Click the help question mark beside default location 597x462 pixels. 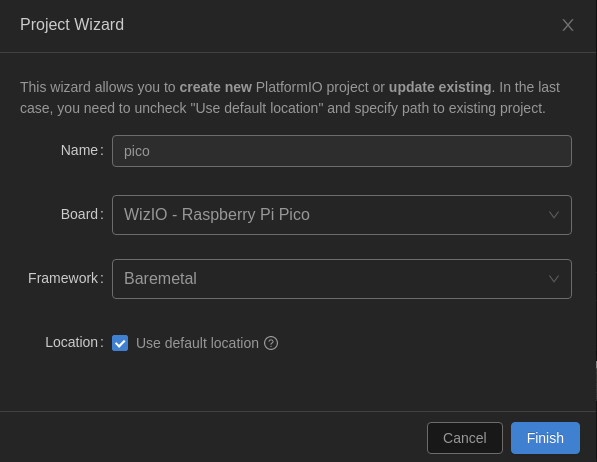coord(271,343)
